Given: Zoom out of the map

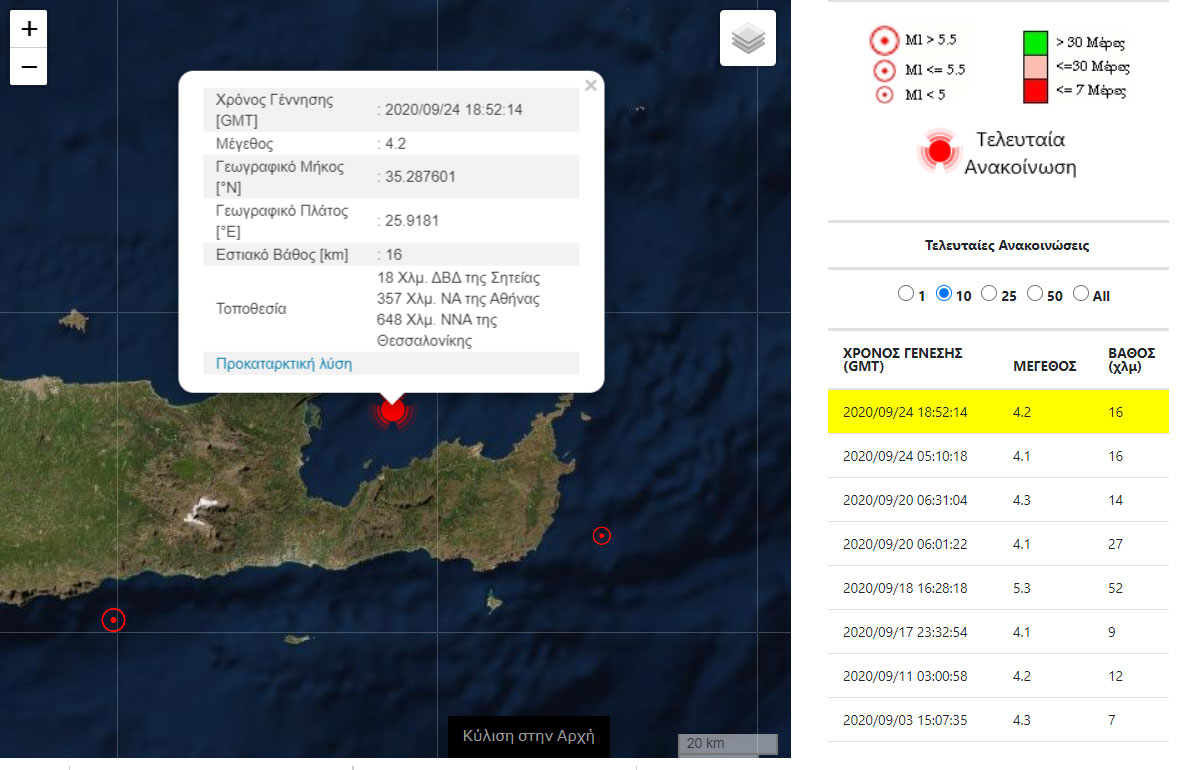Looking at the screenshot, I should point(29,67).
